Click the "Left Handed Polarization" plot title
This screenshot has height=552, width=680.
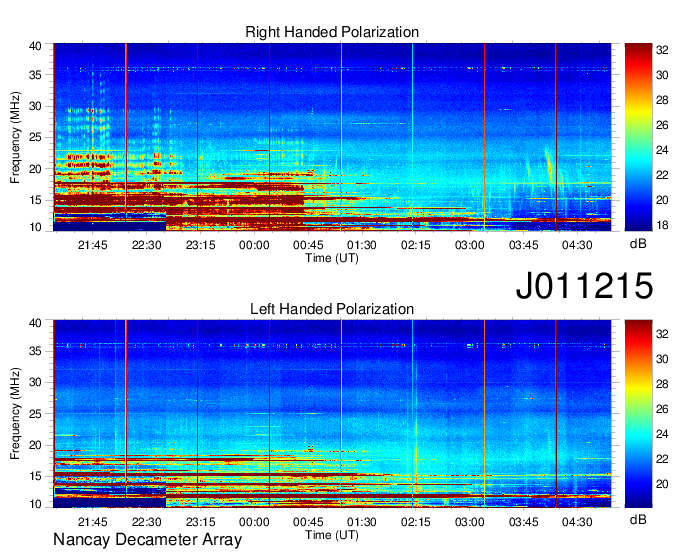pos(332,309)
